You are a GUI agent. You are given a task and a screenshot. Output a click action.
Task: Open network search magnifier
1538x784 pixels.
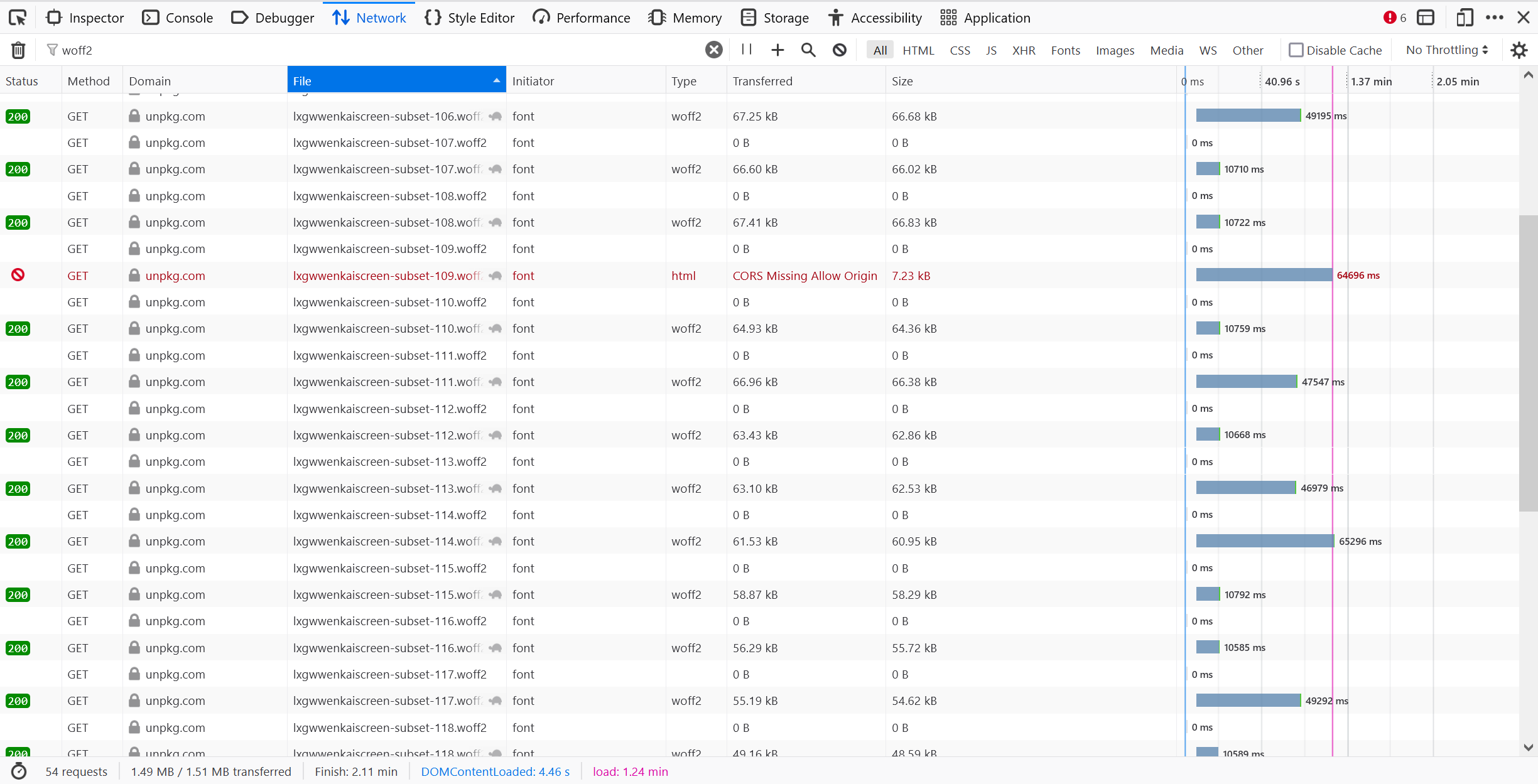[x=808, y=50]
